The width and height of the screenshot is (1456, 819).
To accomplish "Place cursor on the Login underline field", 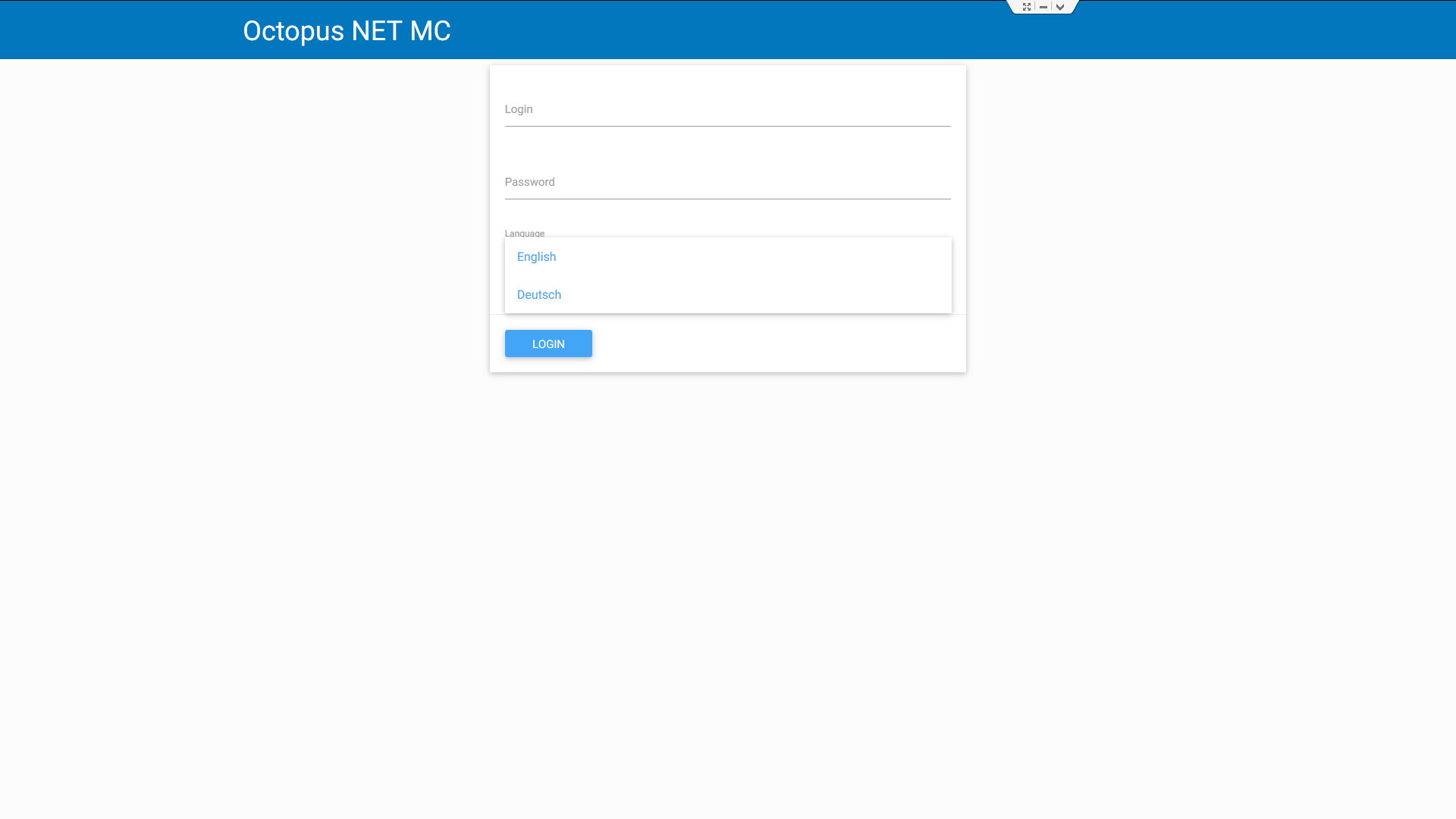I will pos(727,110).
